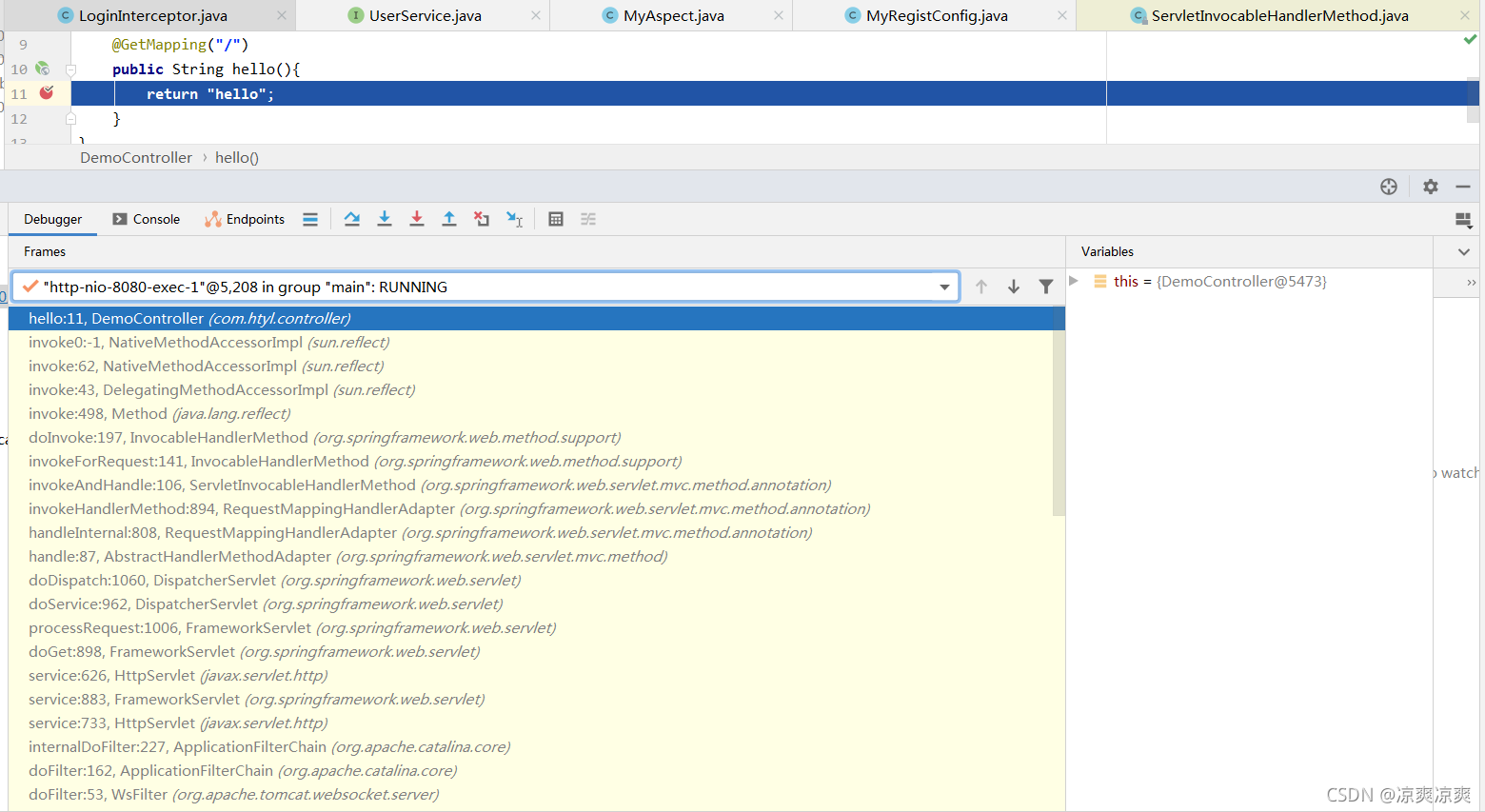Open the Console tab
This screenshot has height=812, width=1485.
pos(147,219)
